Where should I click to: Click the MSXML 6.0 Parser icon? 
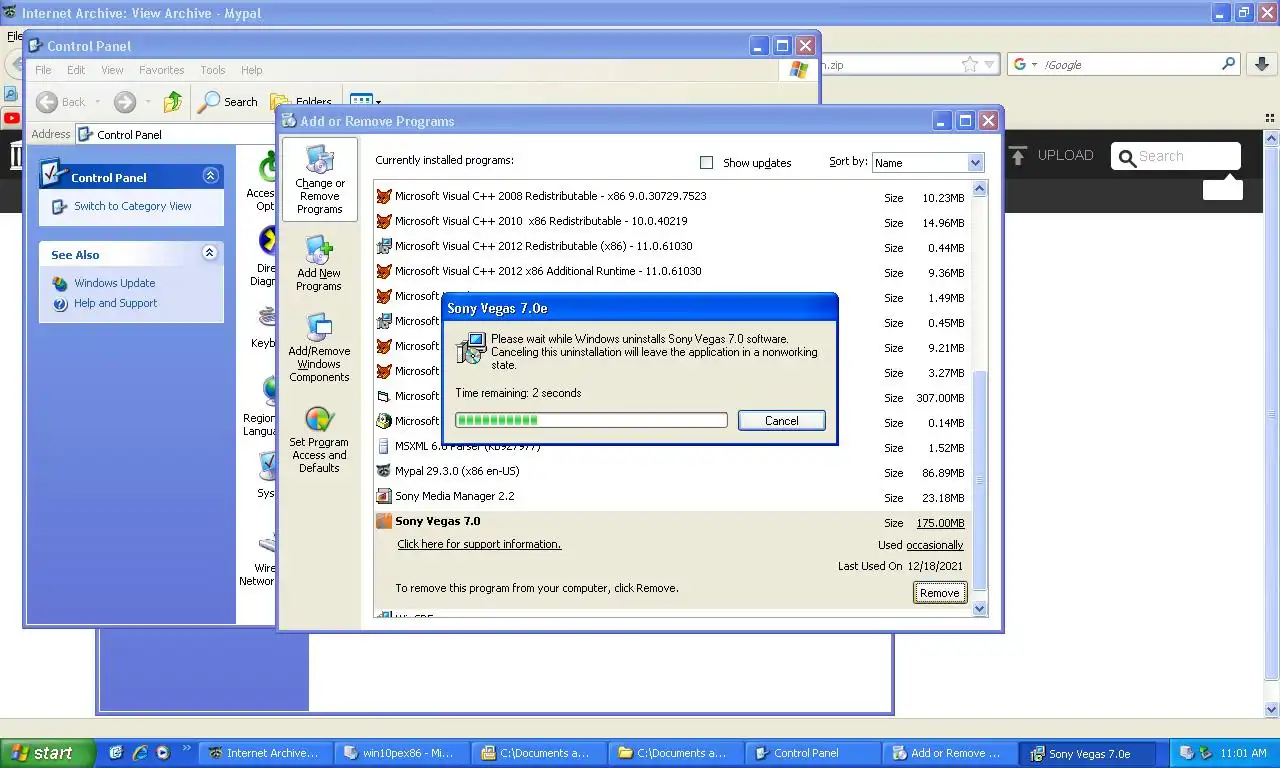coord(383,446)
